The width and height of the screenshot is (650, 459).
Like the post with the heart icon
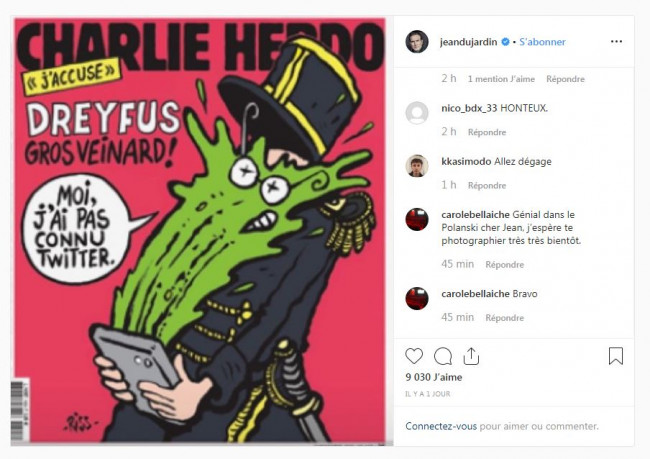click(414, 356)
